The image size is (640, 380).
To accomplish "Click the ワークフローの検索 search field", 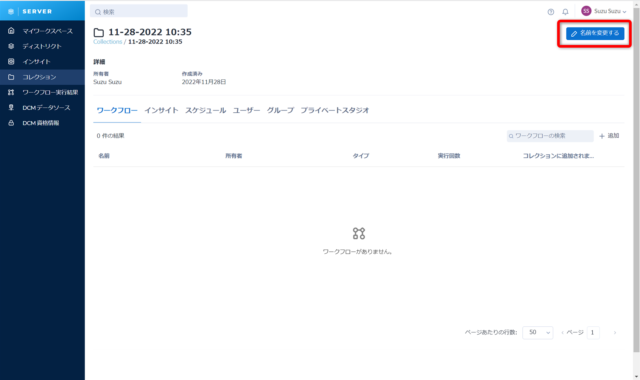I will [550, 136].
